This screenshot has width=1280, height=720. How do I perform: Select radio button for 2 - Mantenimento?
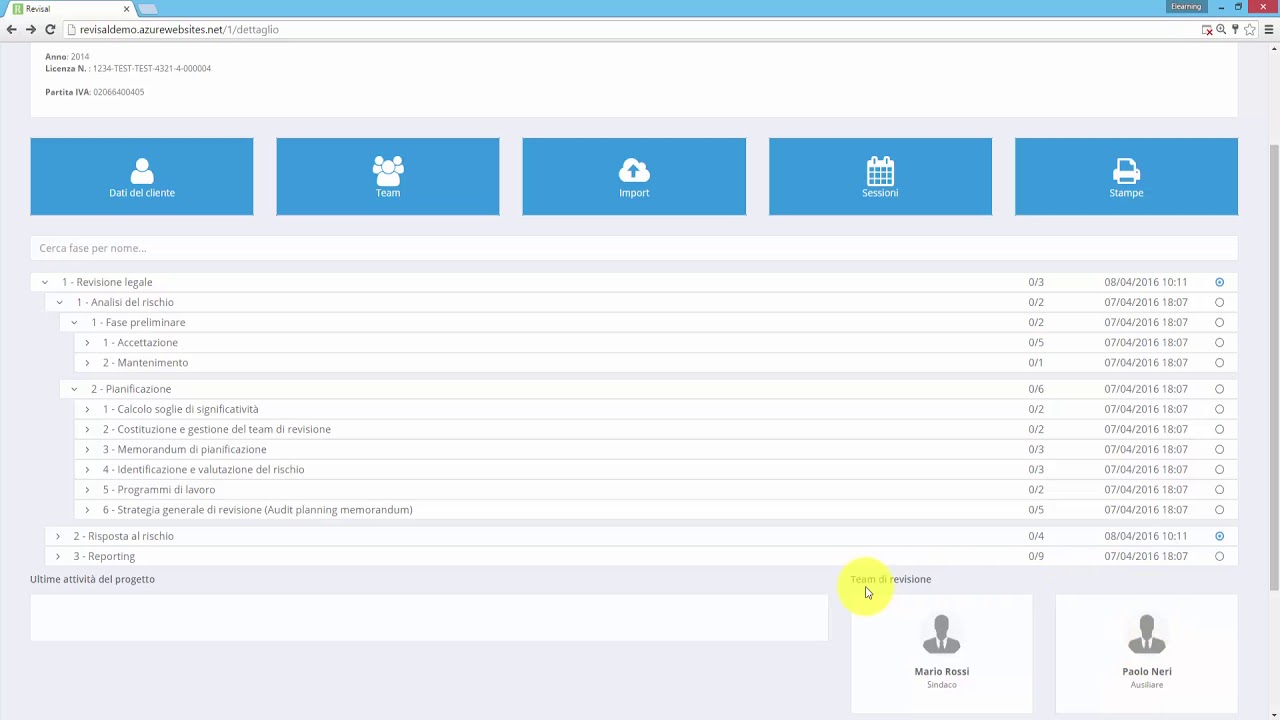(x=1219, y=363)
